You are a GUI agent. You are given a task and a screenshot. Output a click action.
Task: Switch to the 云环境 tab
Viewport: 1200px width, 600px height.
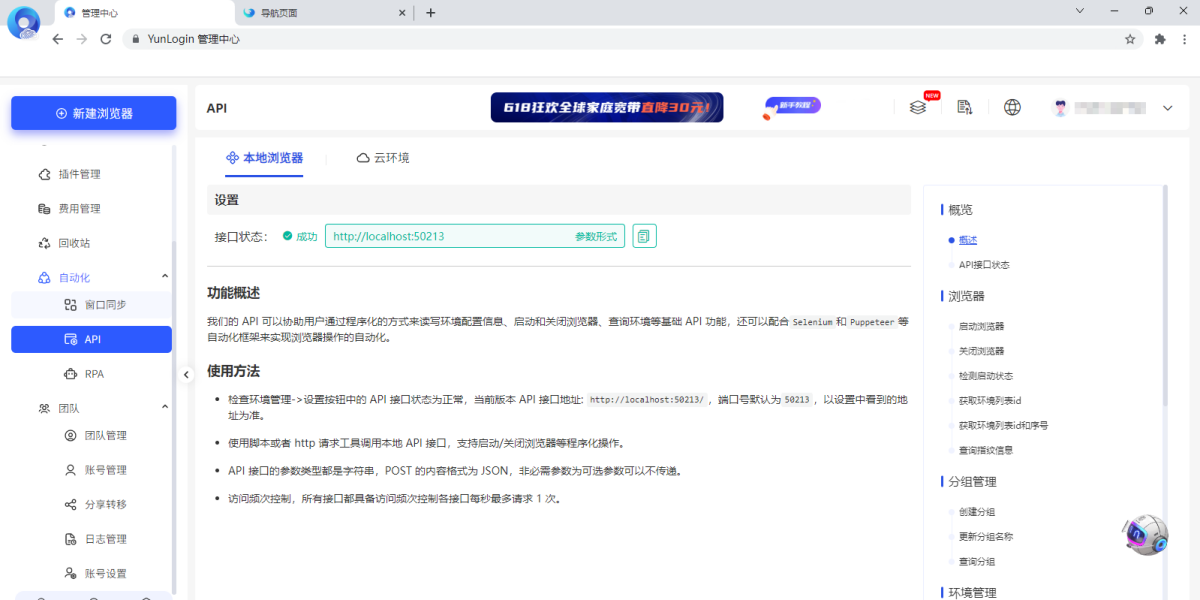click(x=382, y=158)
